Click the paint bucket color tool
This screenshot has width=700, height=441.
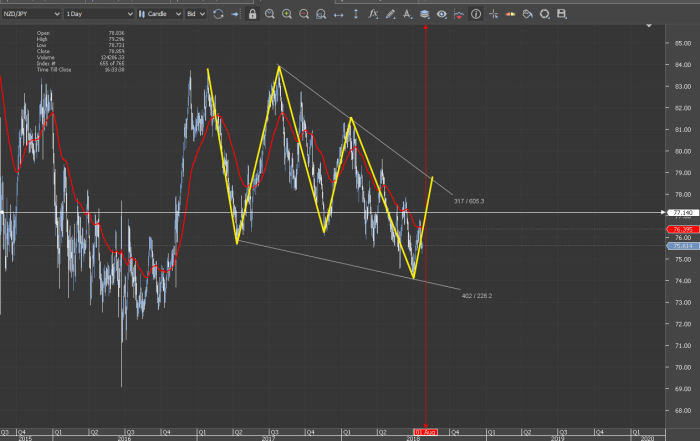[x=527, y=15]
